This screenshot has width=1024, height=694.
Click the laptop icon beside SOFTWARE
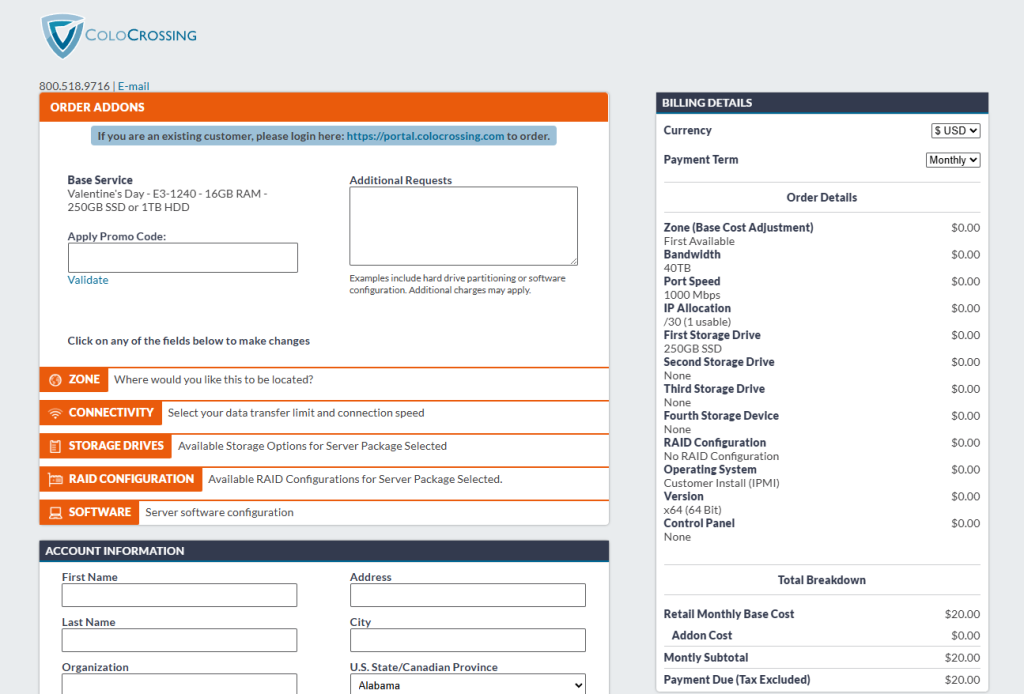55,512
